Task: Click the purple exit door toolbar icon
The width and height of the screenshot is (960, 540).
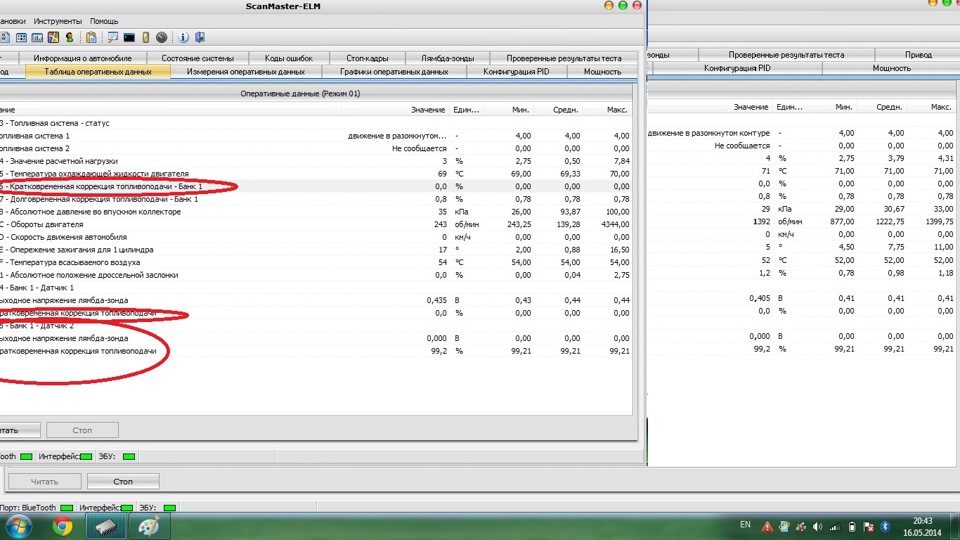Action: point(200,37)
